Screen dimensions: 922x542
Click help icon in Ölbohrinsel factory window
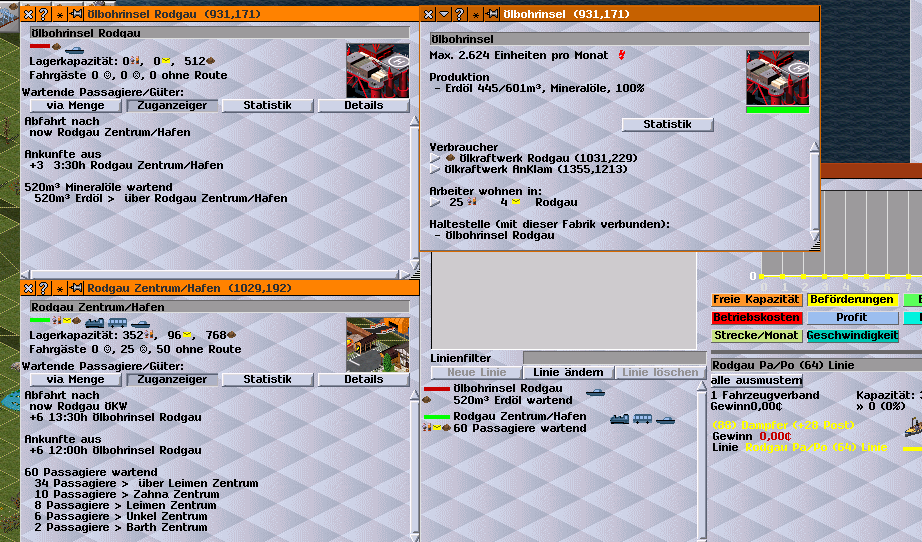pos(460,15)
